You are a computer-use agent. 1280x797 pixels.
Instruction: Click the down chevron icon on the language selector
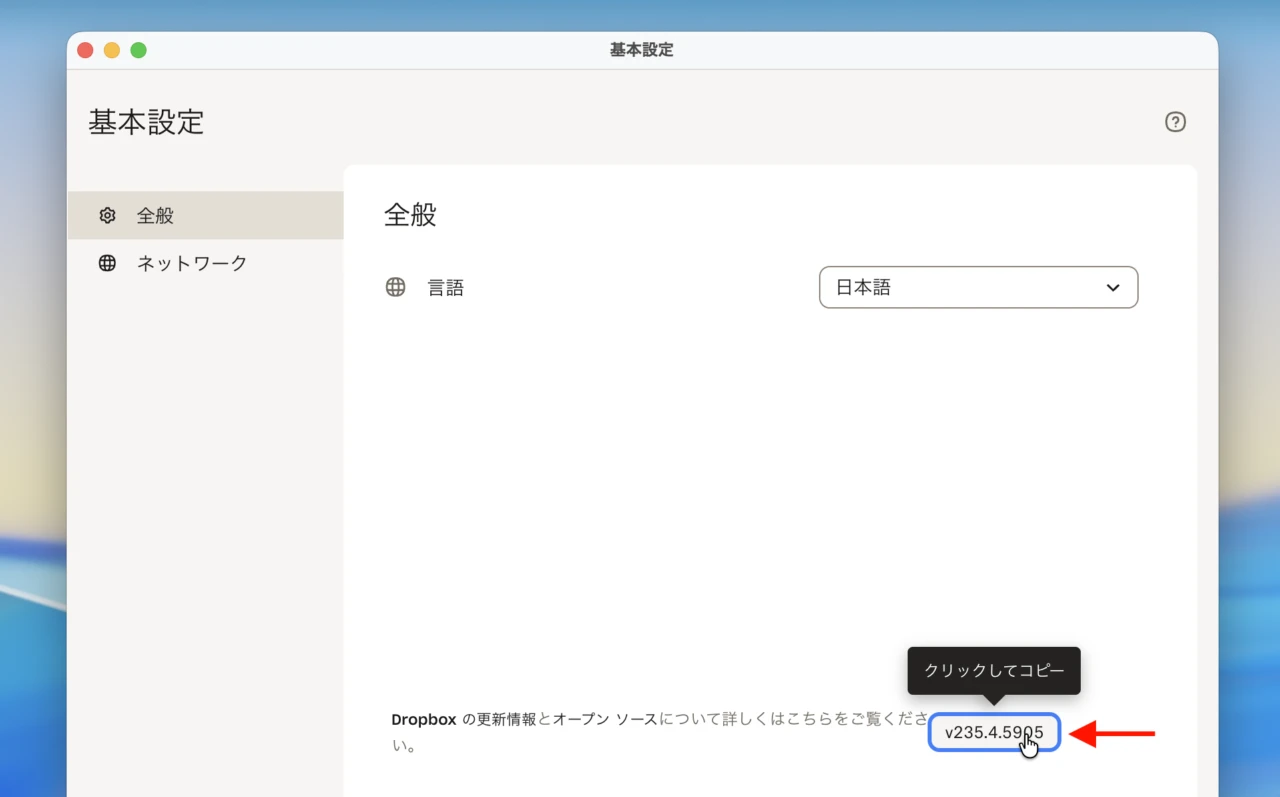pyautogui.click(x=1112, y=287)
